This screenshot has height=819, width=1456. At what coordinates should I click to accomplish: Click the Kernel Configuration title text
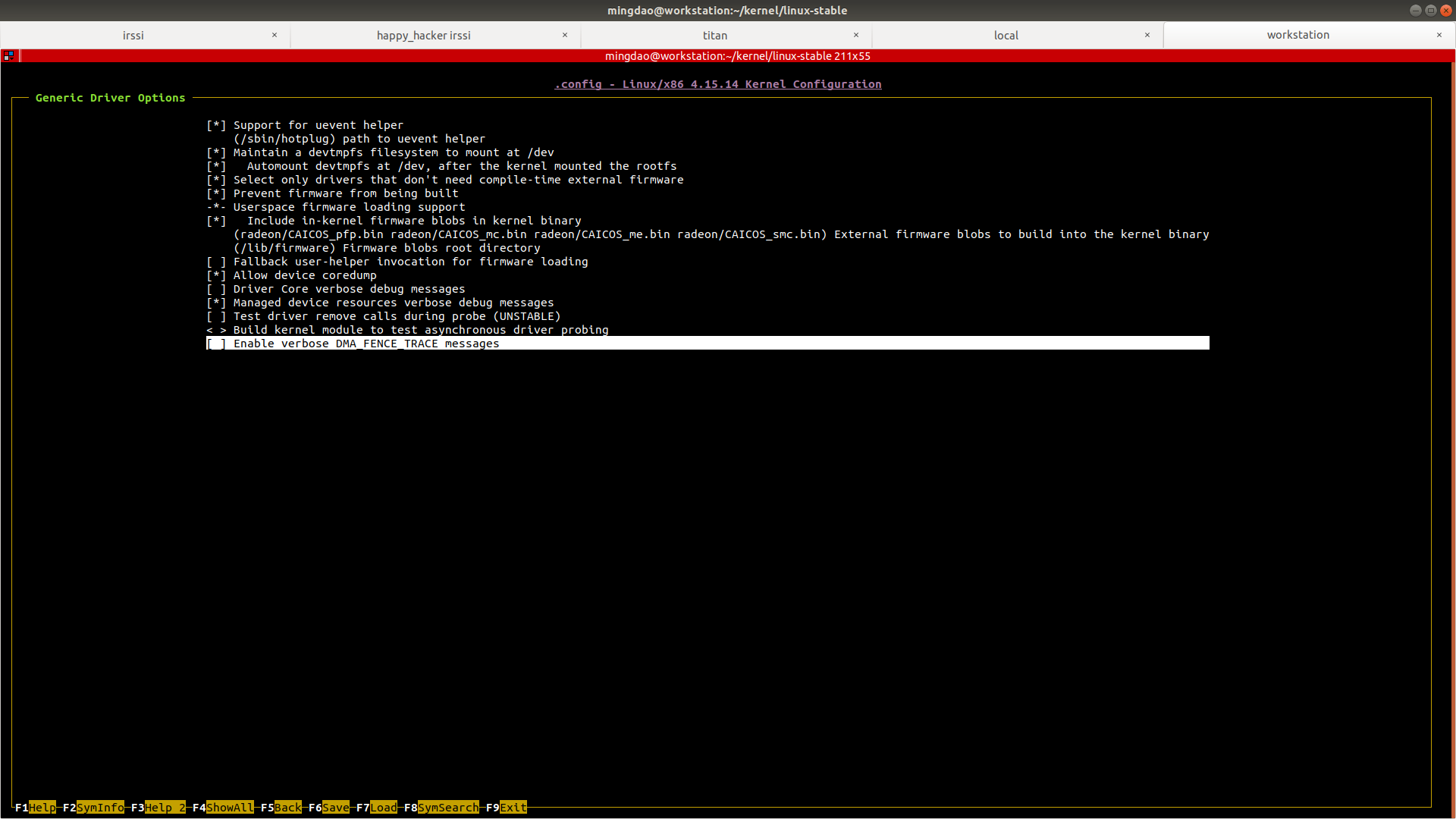point(718,84)
